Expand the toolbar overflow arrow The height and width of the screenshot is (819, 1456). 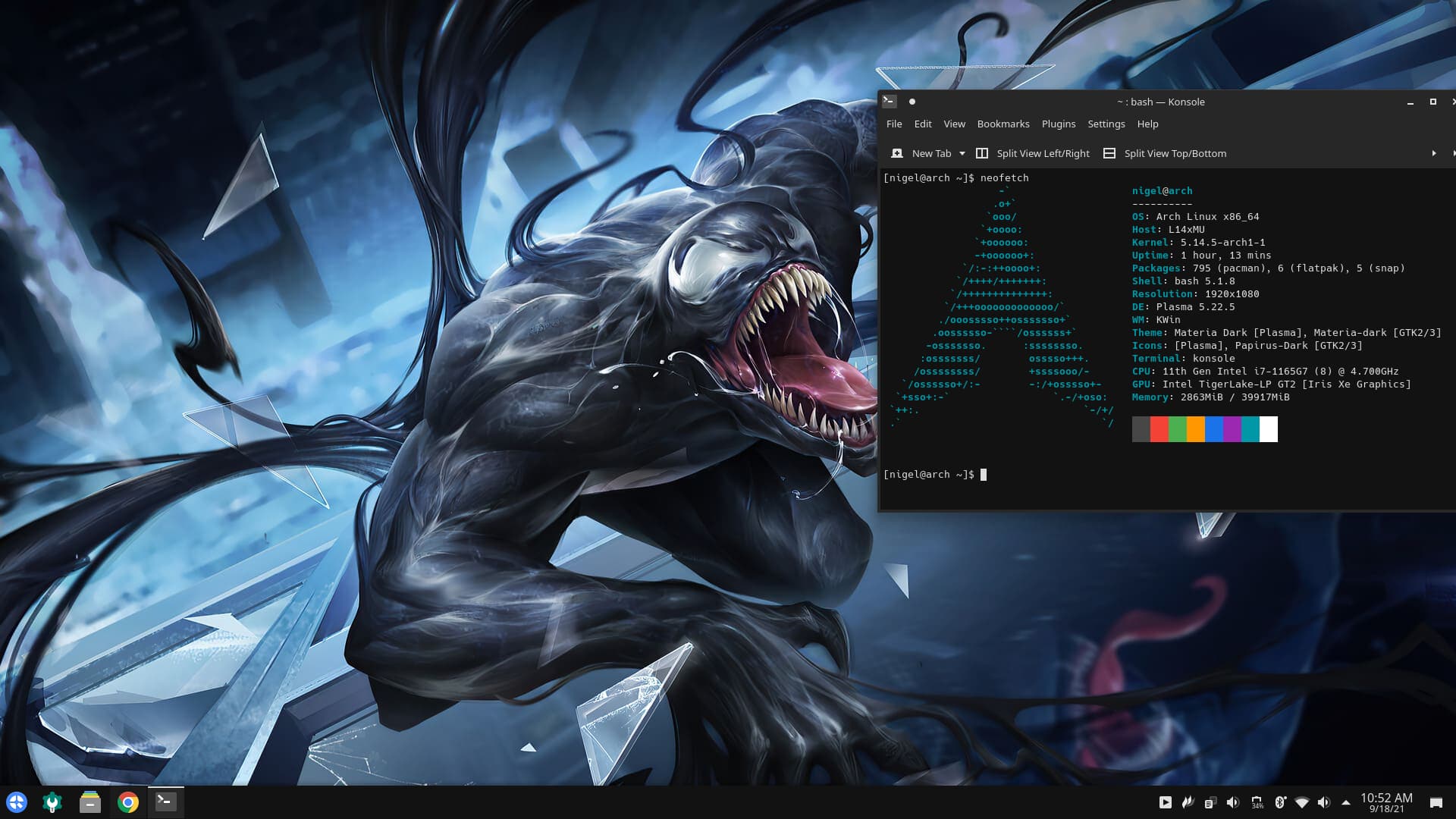[1434, 153]
